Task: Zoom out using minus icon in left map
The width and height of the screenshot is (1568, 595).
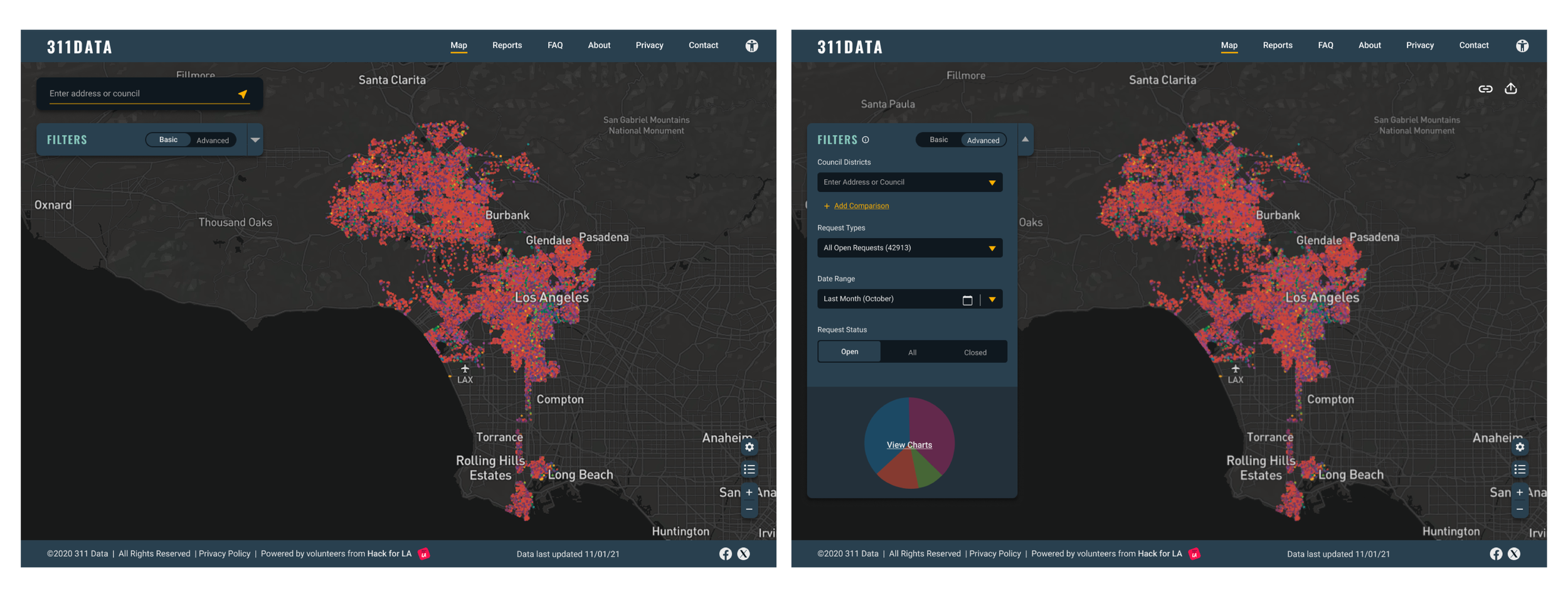Action: coord(750,509)
